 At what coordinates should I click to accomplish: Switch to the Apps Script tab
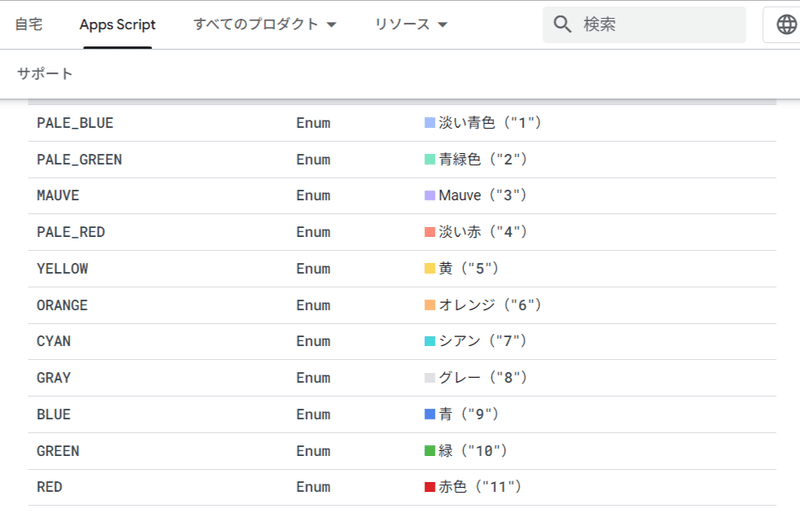(x=118, y=25)
